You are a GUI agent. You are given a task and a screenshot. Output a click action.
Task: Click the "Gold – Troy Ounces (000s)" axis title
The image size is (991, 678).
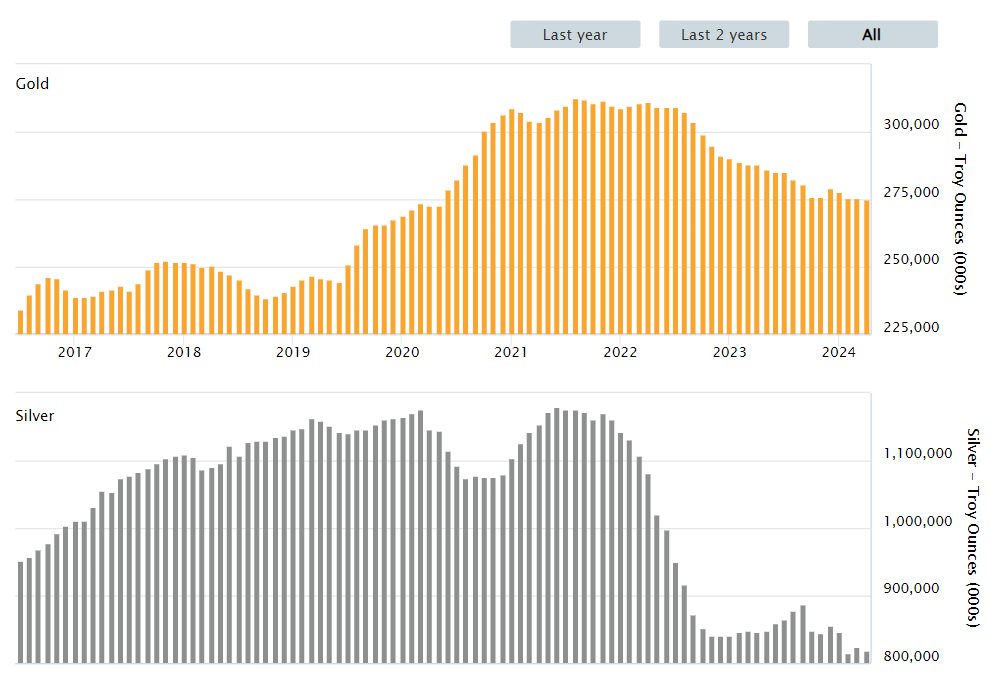point(960,198)
